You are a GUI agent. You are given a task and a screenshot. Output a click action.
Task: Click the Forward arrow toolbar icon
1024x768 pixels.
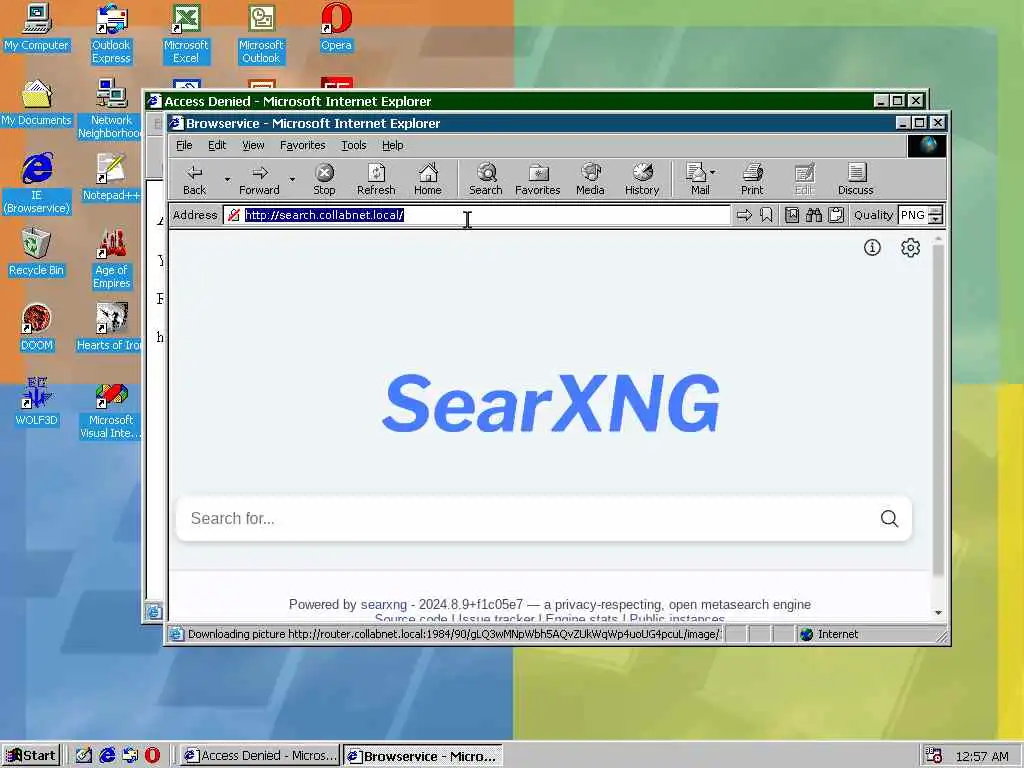pos(259,179)
